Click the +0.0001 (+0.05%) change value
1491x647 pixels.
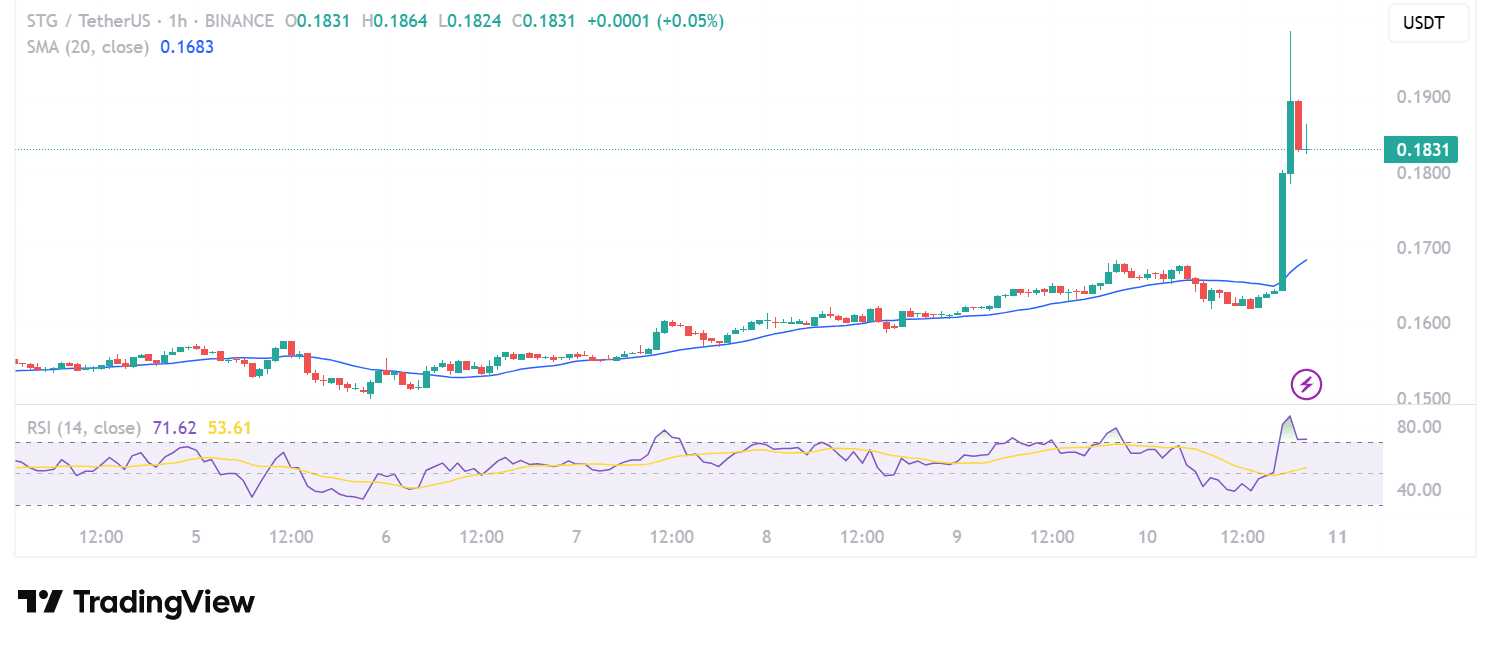click(653, 21)
